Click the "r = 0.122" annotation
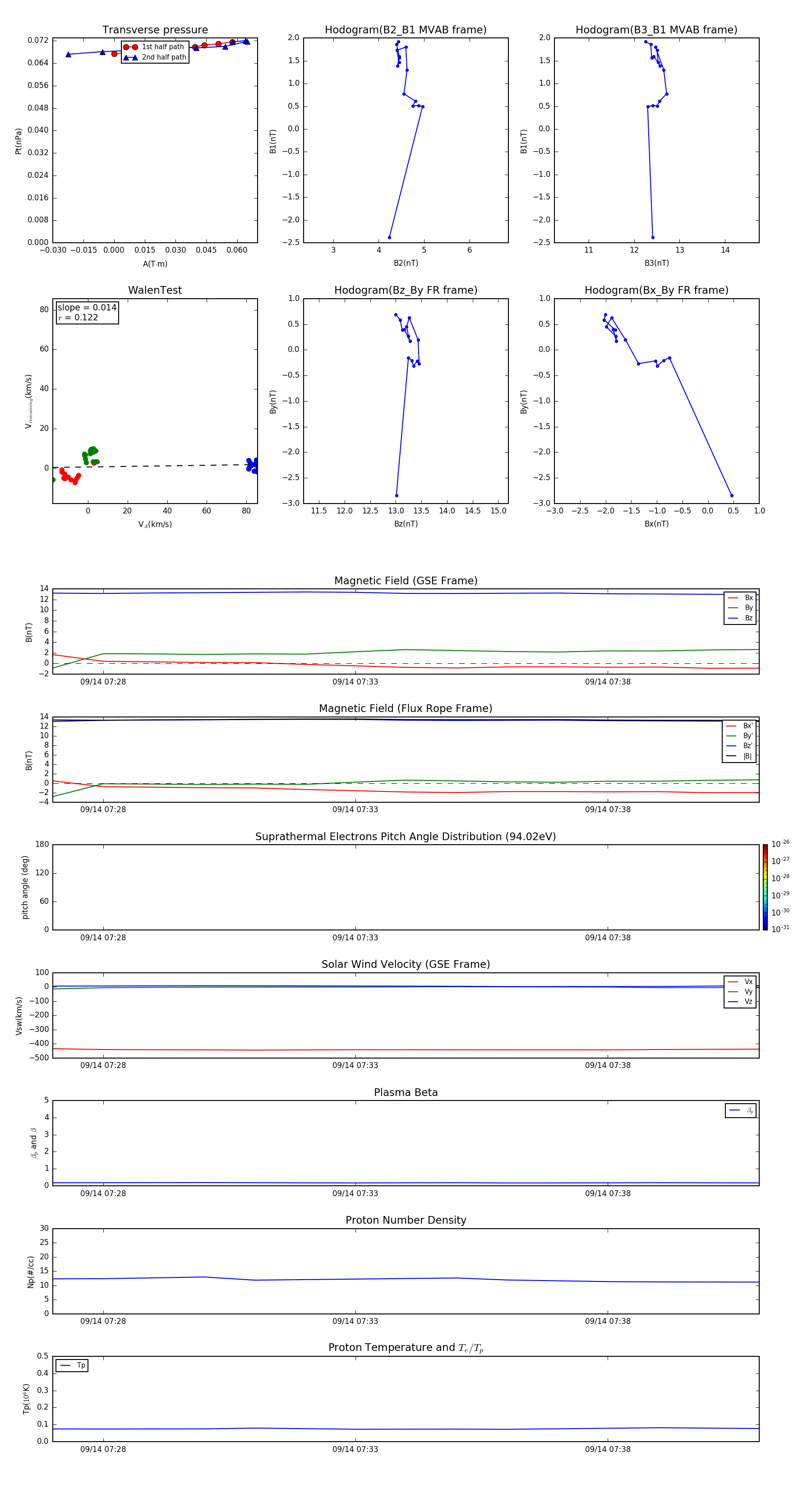 point(78,317)
